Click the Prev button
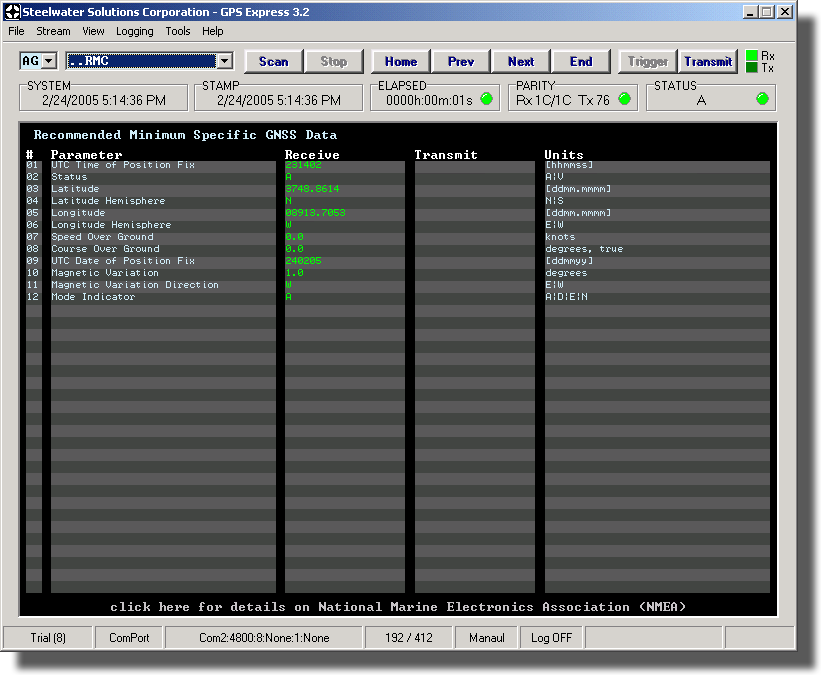Image resolution: width=821 pixels, height=675 pixels. 461,62
